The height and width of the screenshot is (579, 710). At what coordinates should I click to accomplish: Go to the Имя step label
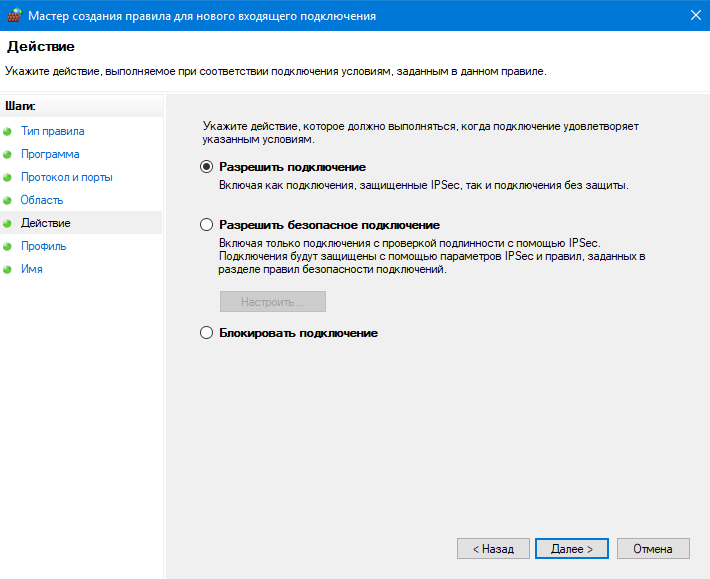point(32,269)
